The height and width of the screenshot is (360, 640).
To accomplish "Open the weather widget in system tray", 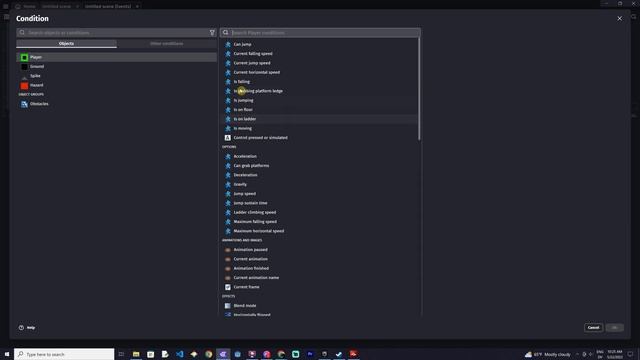I will (548, 354).
